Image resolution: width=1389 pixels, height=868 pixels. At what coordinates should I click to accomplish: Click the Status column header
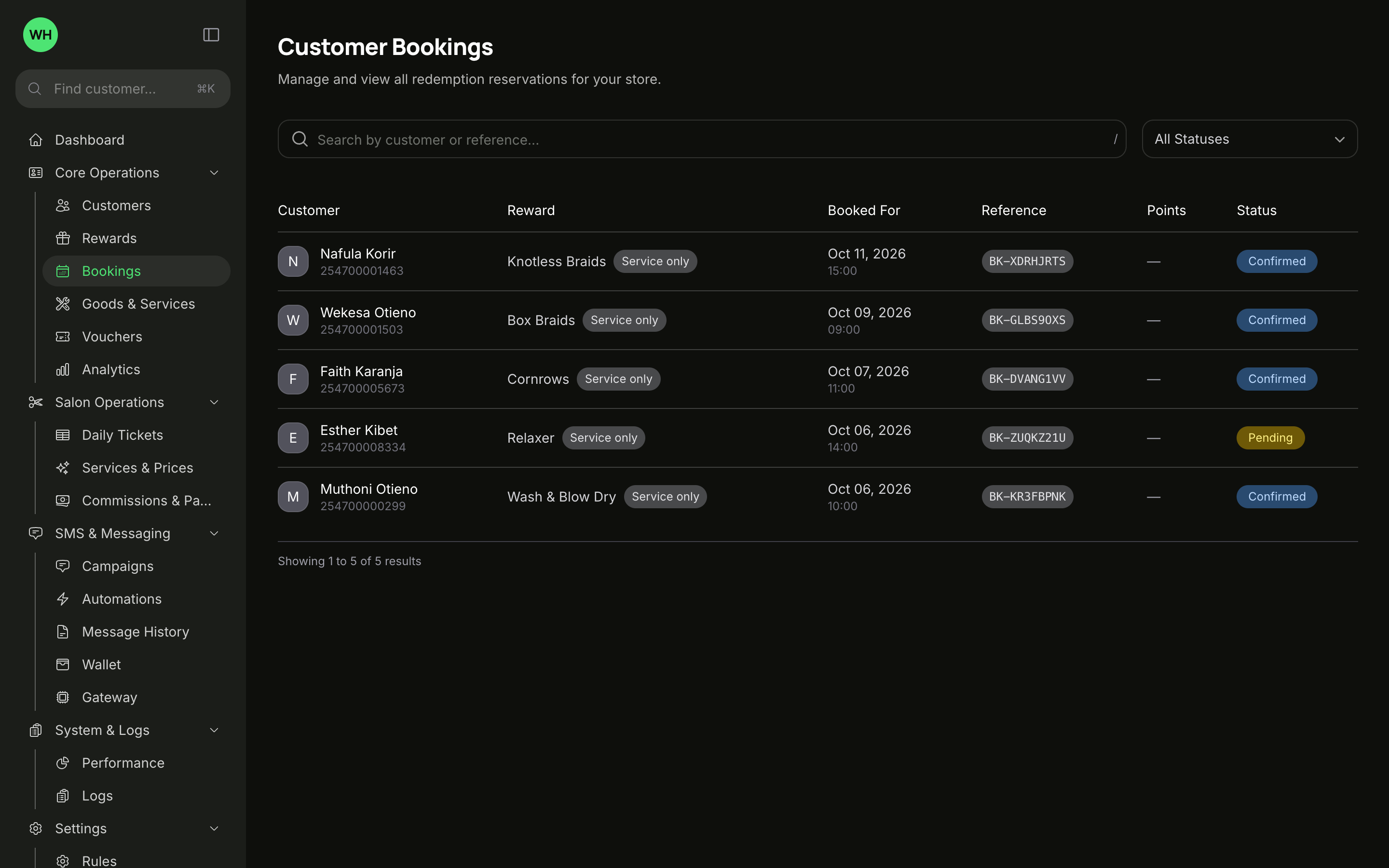pos(1256,210)
